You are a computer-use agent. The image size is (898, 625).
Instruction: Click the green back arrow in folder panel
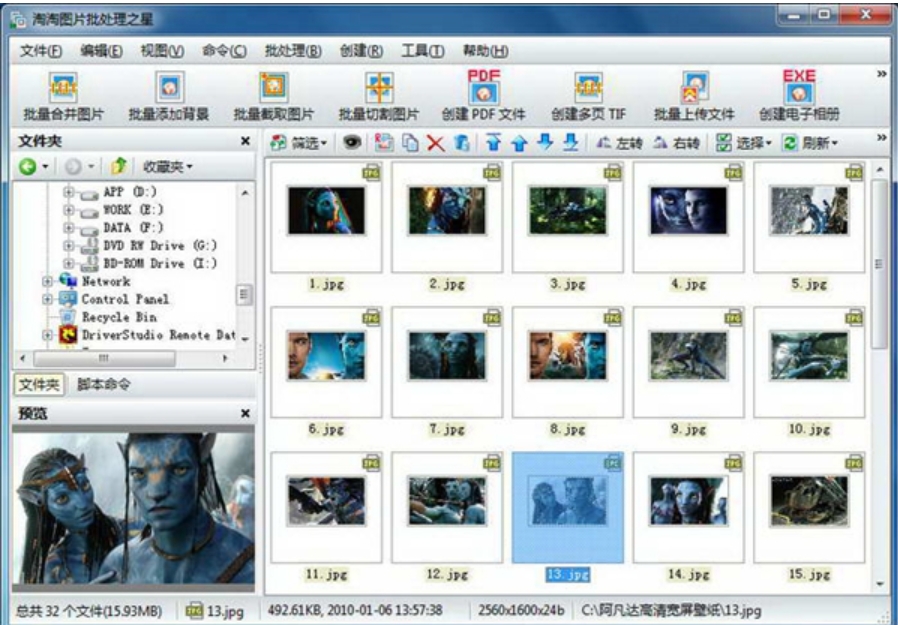[x=27, y=167]
